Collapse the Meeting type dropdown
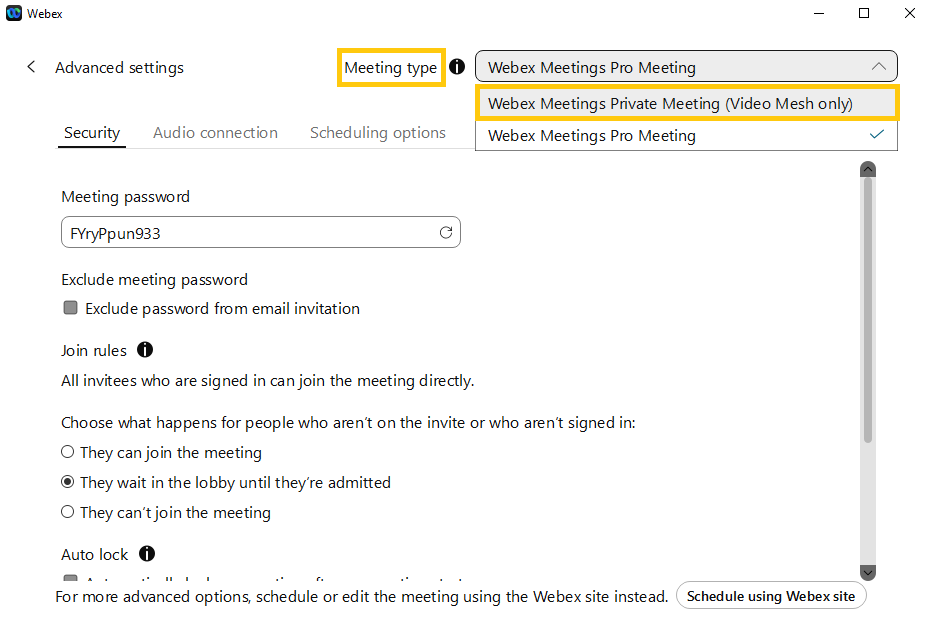 tap(878, 67)
